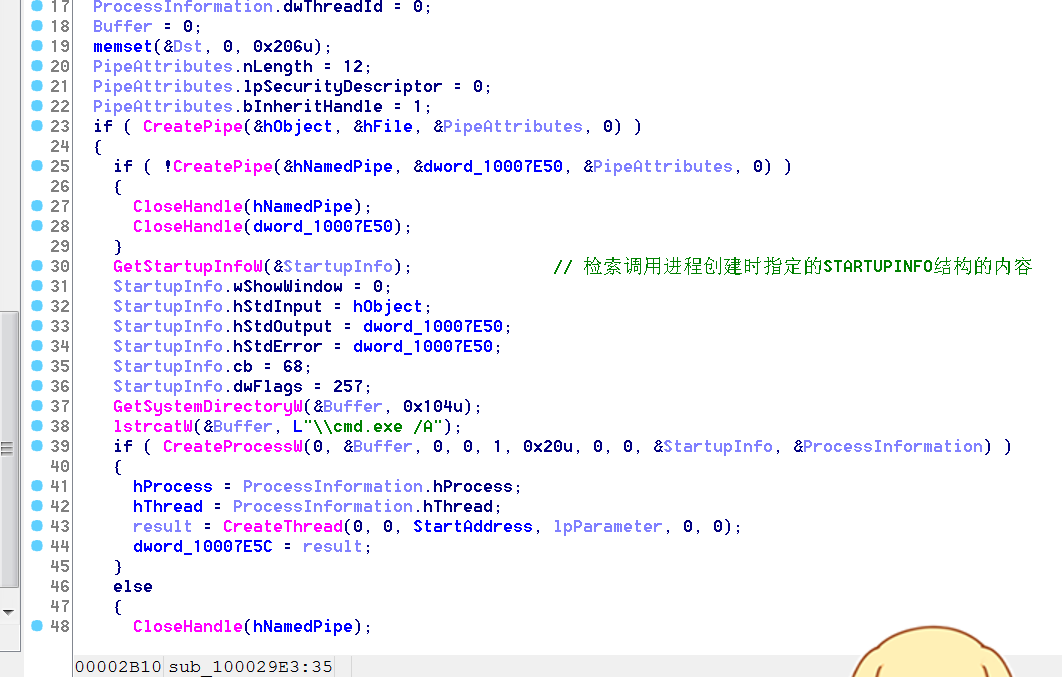Image resolution: width=1062 pixels, height=677 pixels.
Task: Click &ProcessInformation argument on line 39
Action: coord(888,447)
